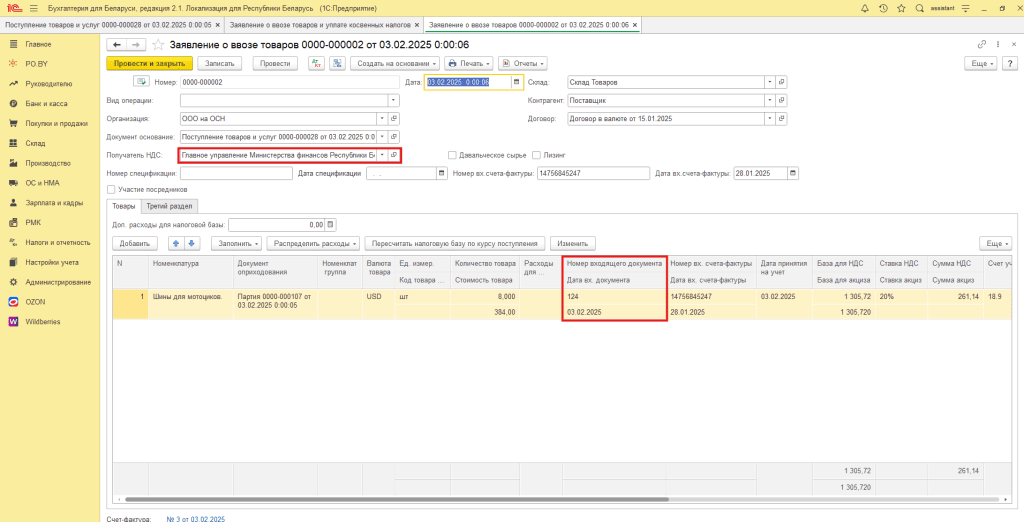Open Банк и касса section

point(46,103)
